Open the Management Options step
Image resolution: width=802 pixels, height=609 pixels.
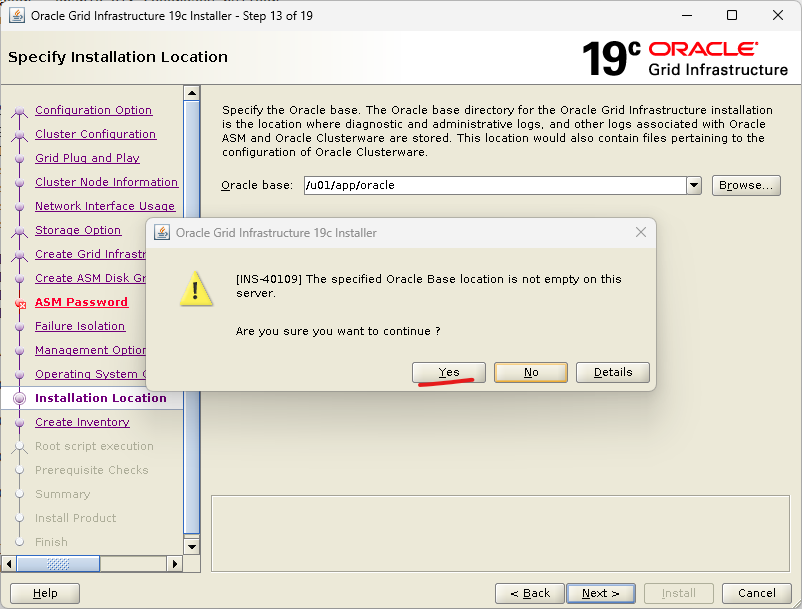point(91,350)
